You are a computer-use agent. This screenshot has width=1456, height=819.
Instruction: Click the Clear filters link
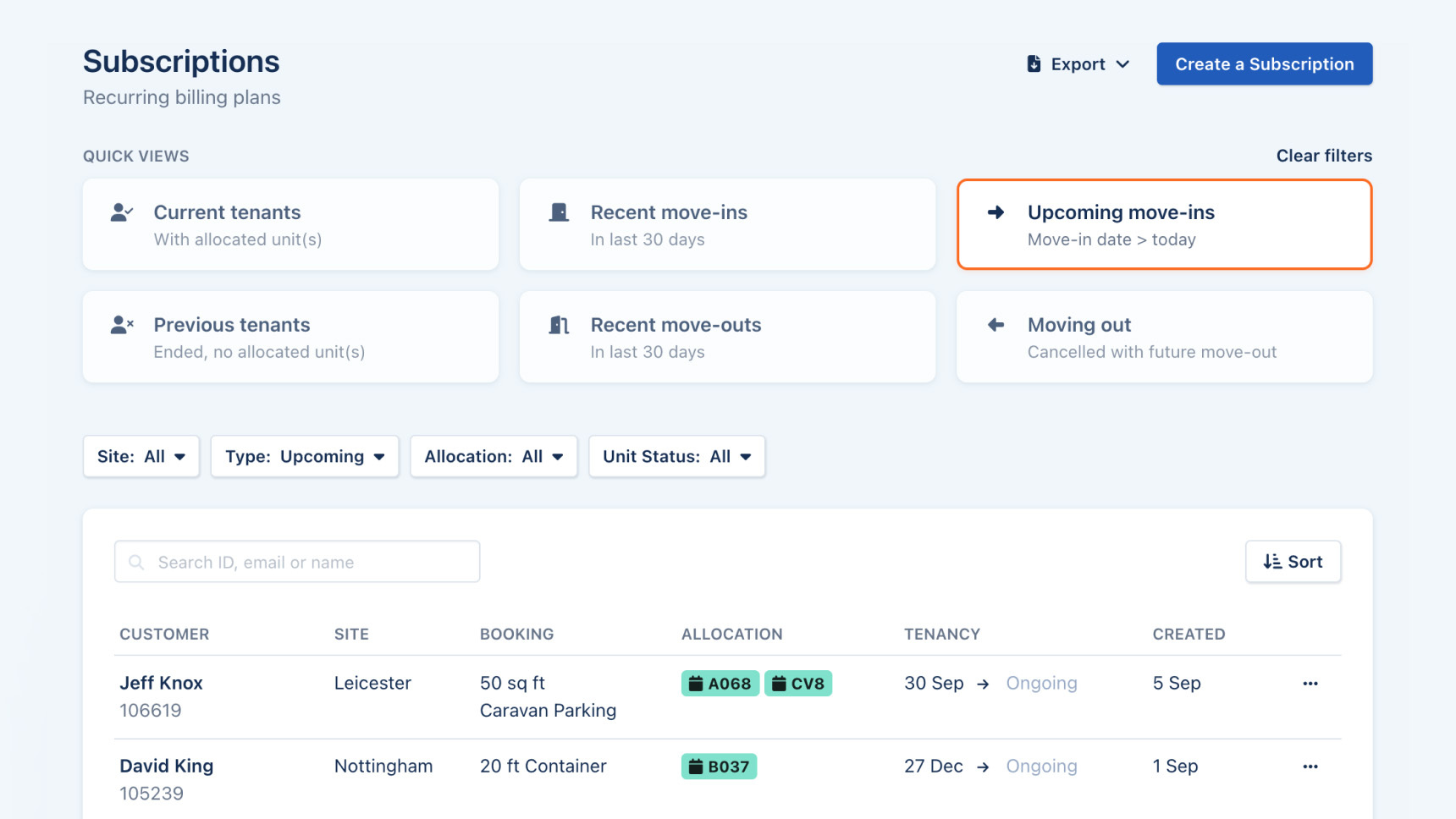(x=1324, y=156)
